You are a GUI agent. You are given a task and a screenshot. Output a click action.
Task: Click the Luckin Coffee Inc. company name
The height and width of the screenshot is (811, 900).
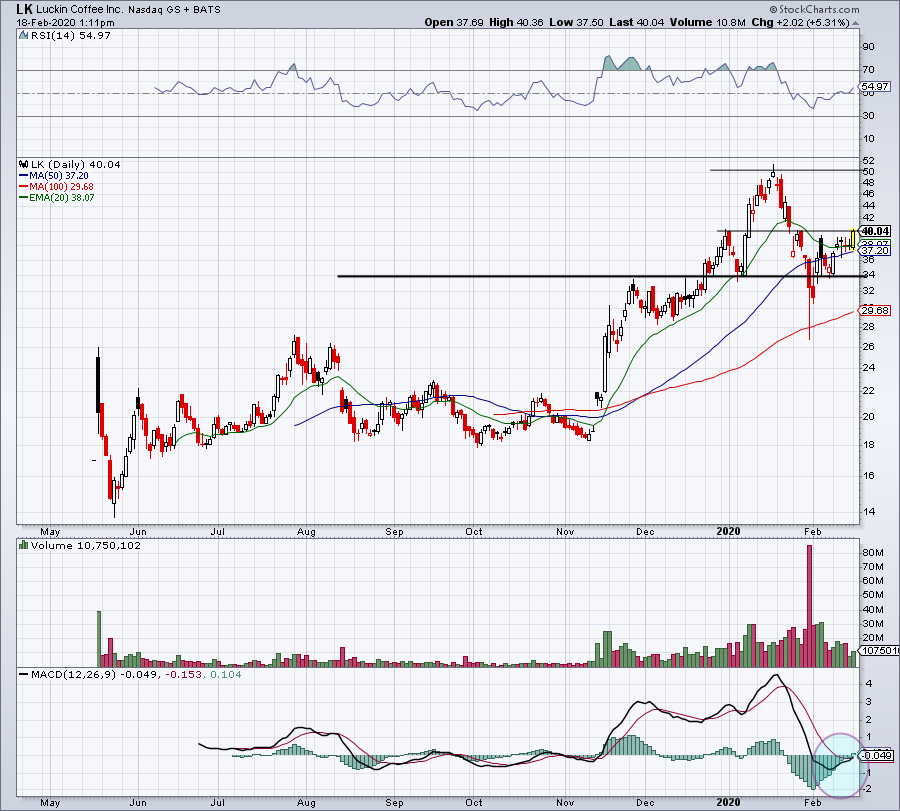click(80, 10)
